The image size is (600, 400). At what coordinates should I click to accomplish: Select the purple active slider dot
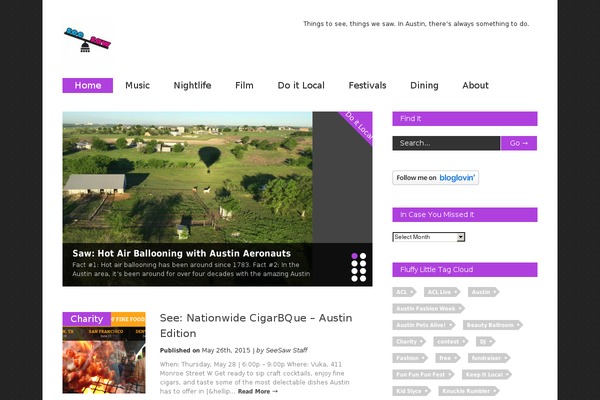pos(354,256)
